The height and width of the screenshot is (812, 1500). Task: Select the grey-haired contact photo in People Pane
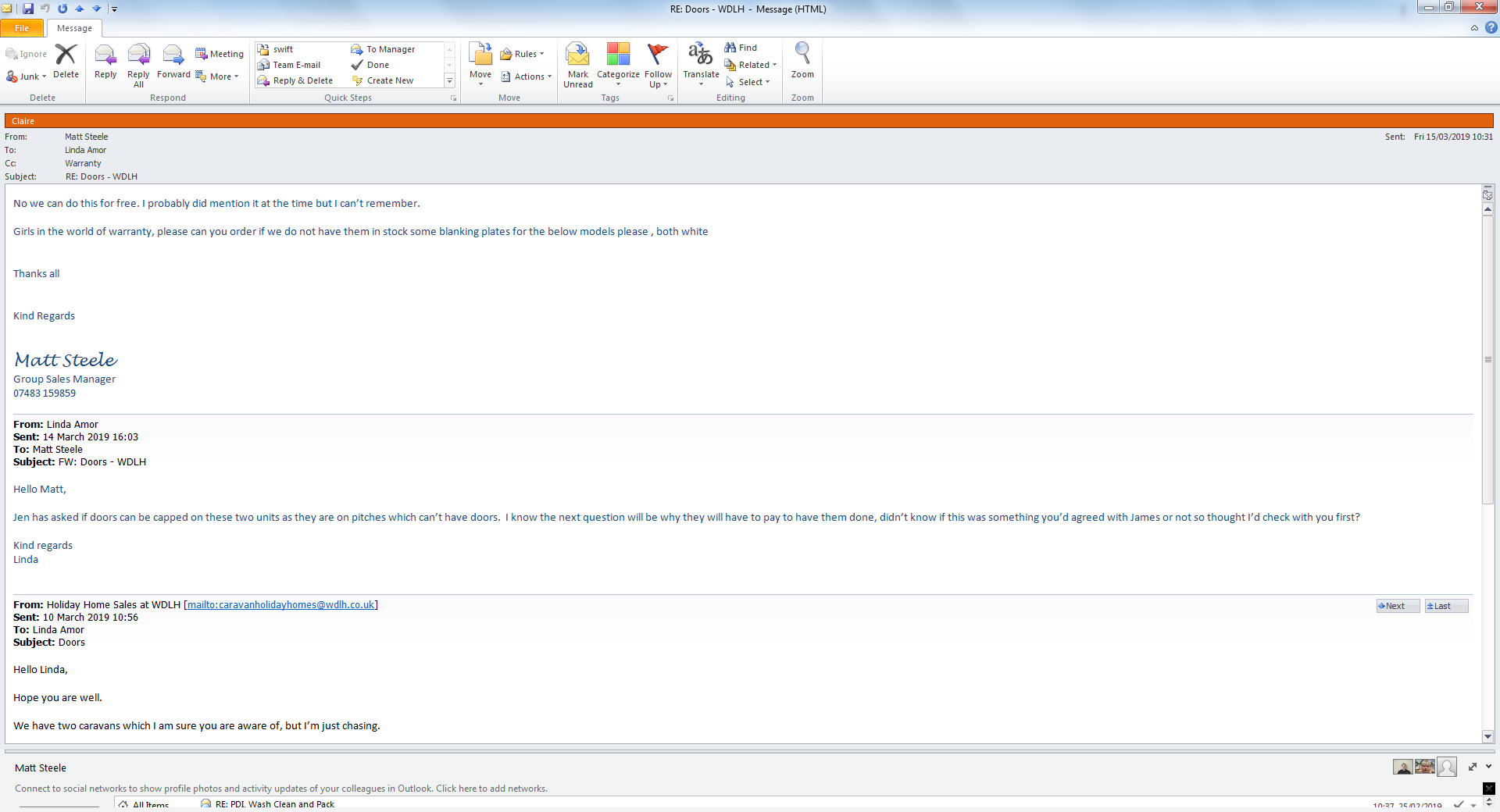(1425, 767)
